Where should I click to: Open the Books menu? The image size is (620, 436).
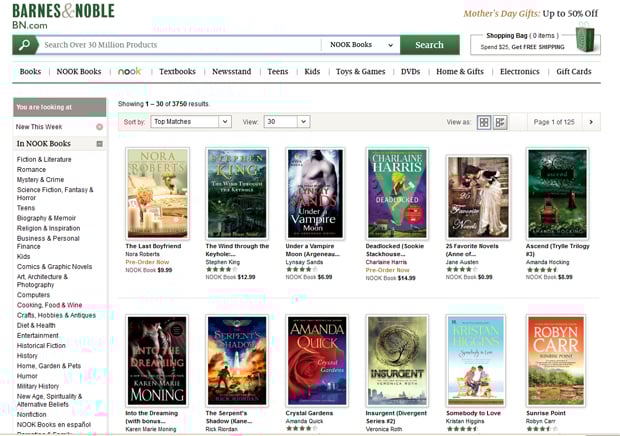click(x=30, y=72)
